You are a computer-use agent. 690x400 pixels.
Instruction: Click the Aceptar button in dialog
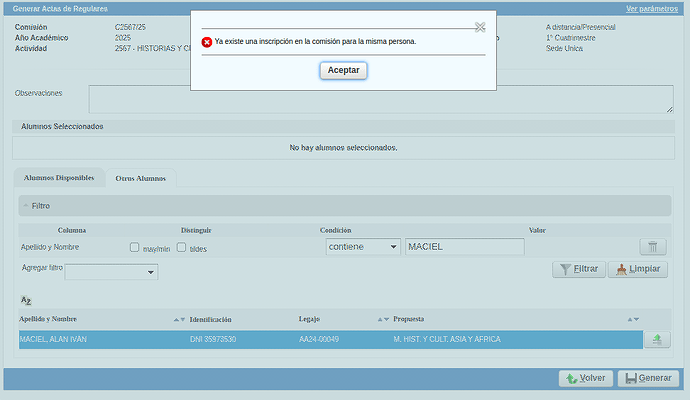343,70
